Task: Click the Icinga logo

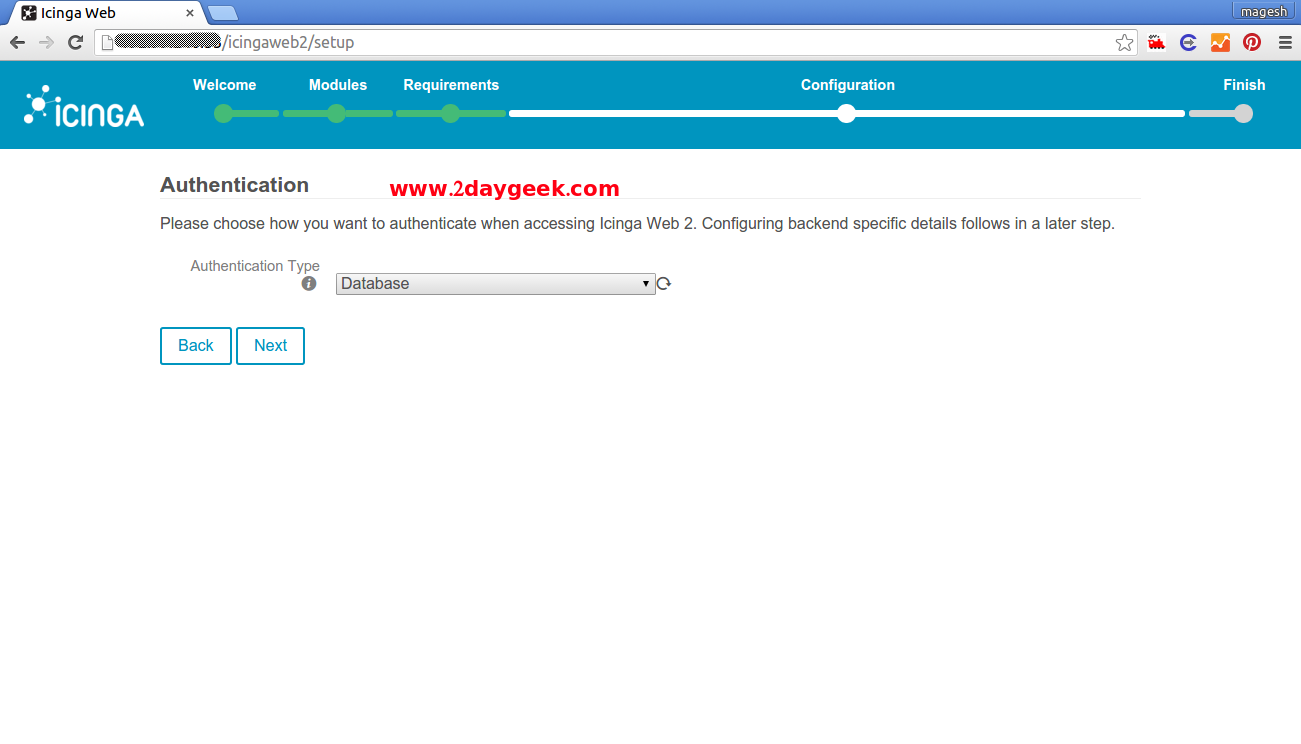Action: [x=84, y=106]
